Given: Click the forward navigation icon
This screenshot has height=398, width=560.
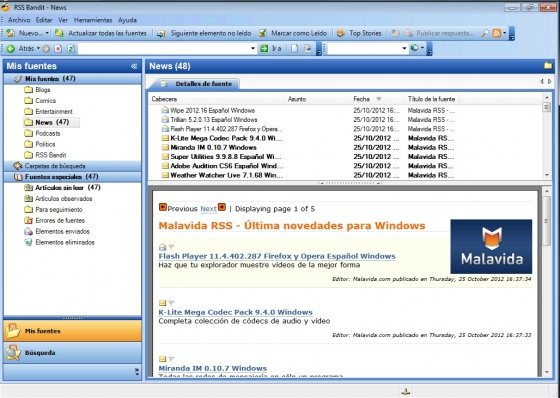Looking at the screenshot, I should pyautogui.click(x=46, y=49).
